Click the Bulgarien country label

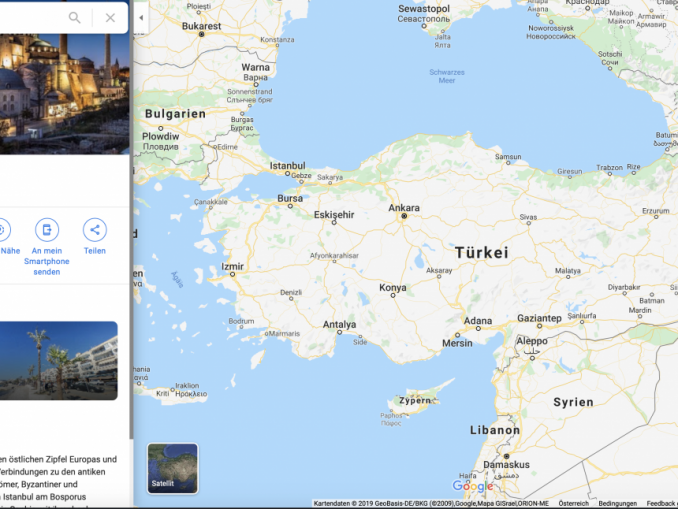point(175,114)
